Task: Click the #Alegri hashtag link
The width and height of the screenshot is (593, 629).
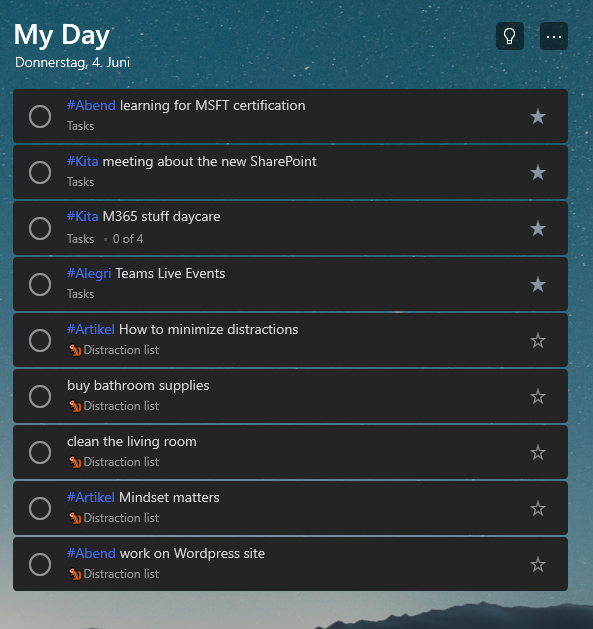Action: (x=89, y=274)
